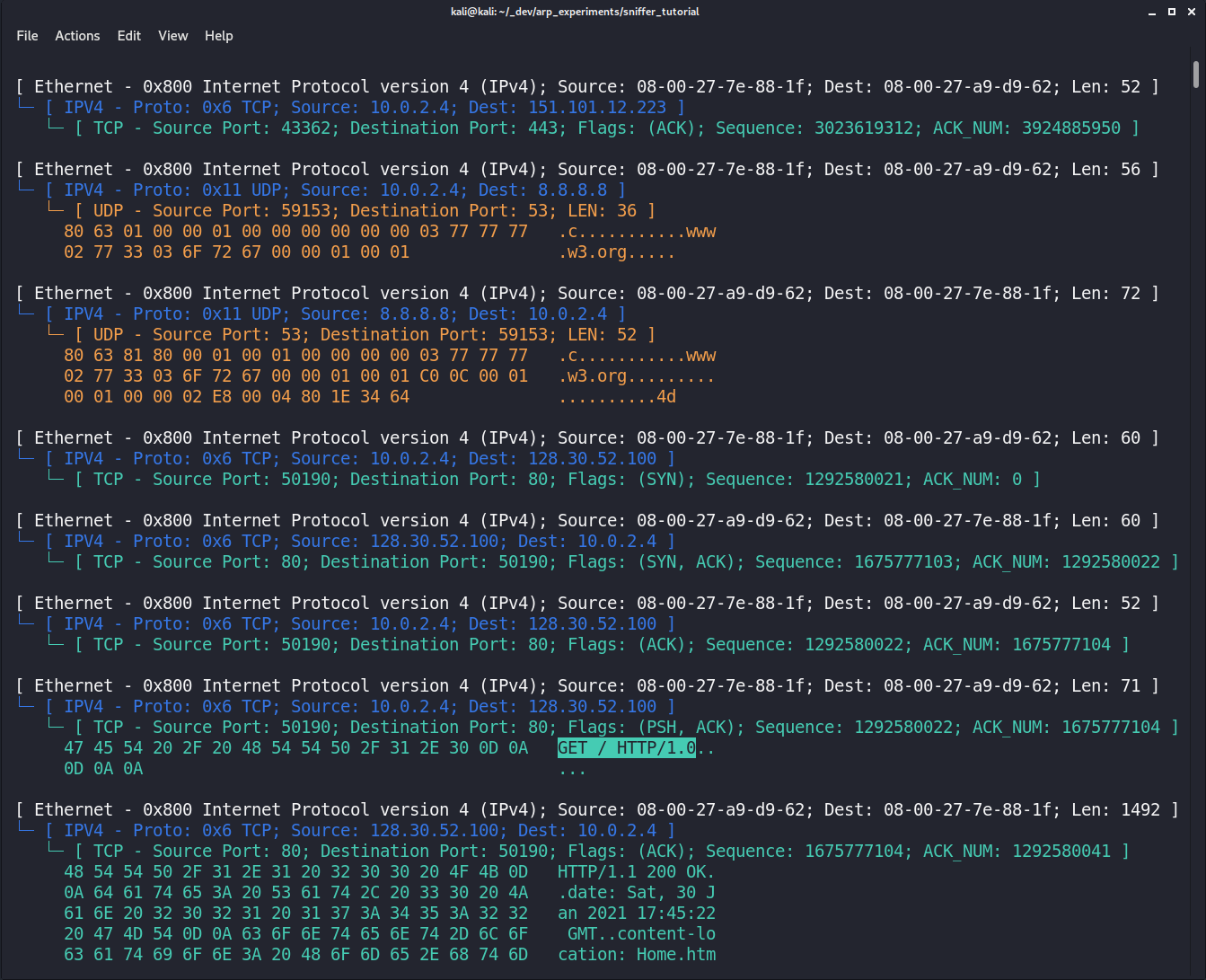Click the '.date: Sat, 30 J' decoded text
Screen dimensions: 1206x980
[x=637, y=893]
